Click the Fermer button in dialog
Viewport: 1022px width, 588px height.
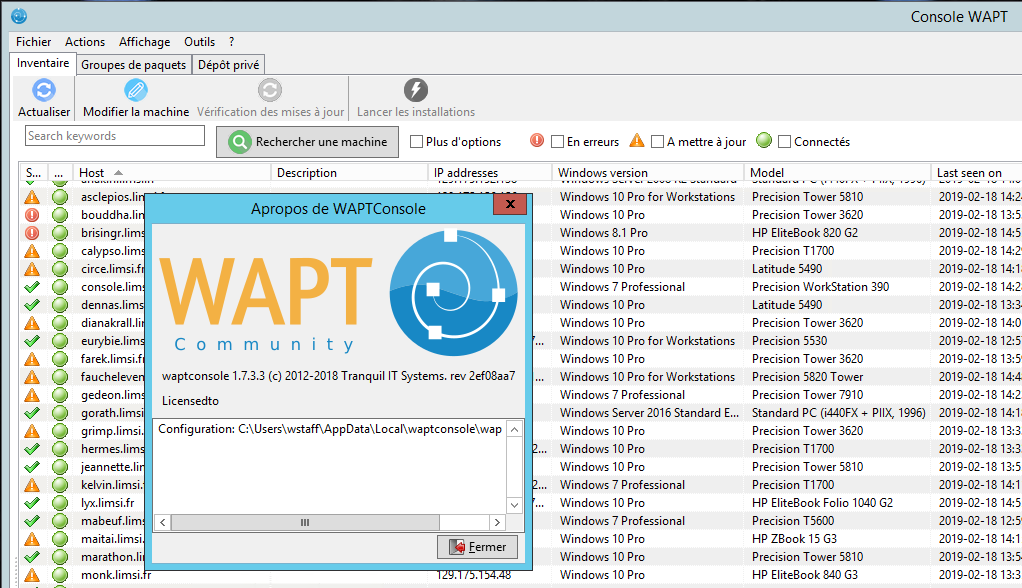[x=477, y=546]
